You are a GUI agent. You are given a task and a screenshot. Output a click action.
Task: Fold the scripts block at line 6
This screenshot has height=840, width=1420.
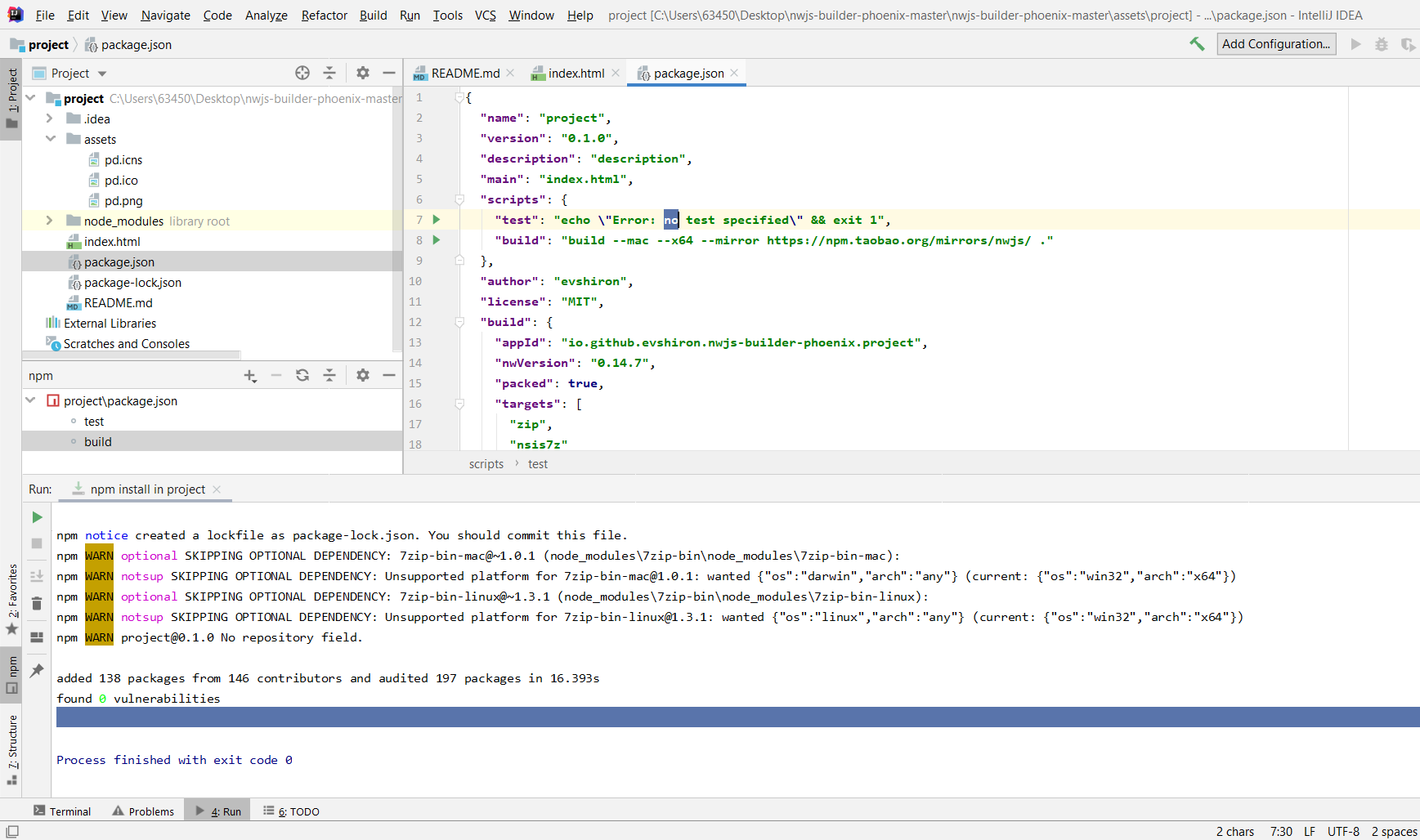tap(459, 199)
